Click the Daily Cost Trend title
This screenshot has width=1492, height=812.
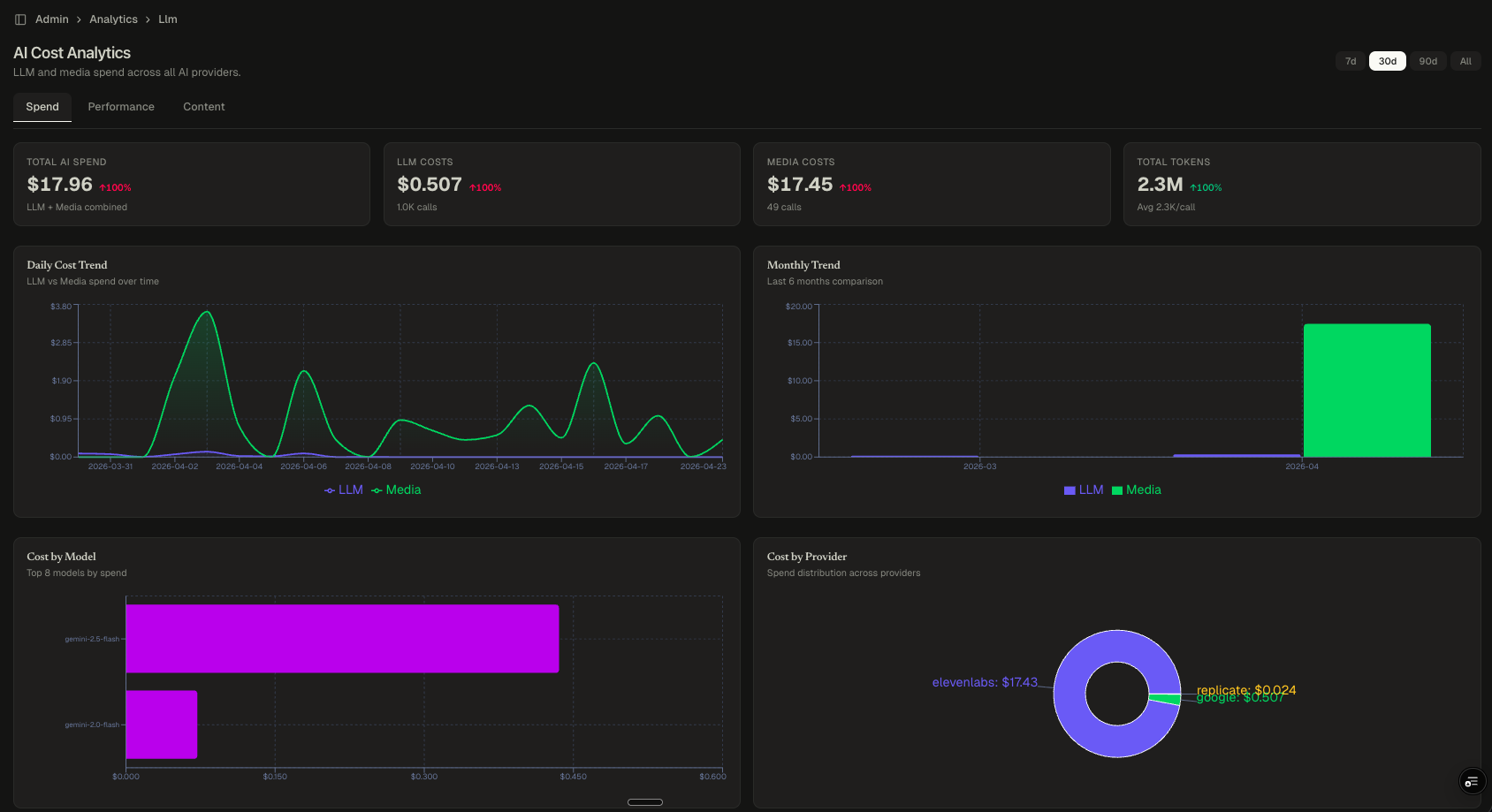click(x=67, y=265)
